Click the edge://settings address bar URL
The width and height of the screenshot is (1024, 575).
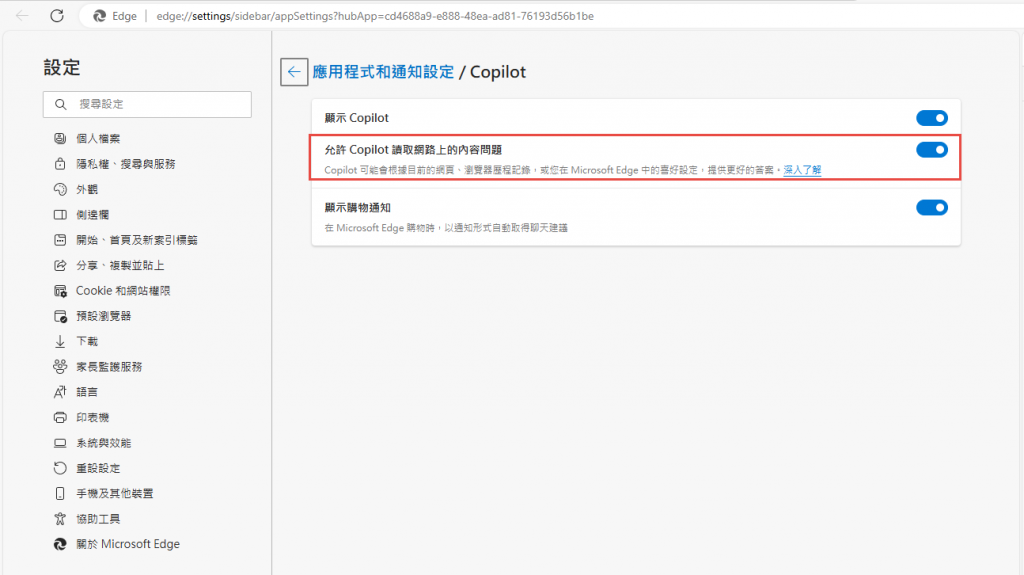pos(375,16)
